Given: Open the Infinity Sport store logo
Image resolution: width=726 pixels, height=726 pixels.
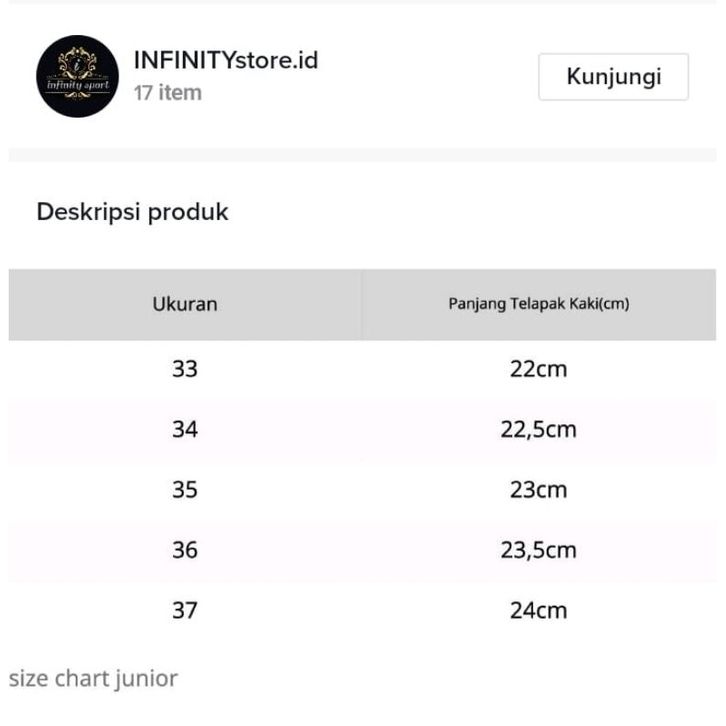Looking at the screenshot, I should click(77, 76).
